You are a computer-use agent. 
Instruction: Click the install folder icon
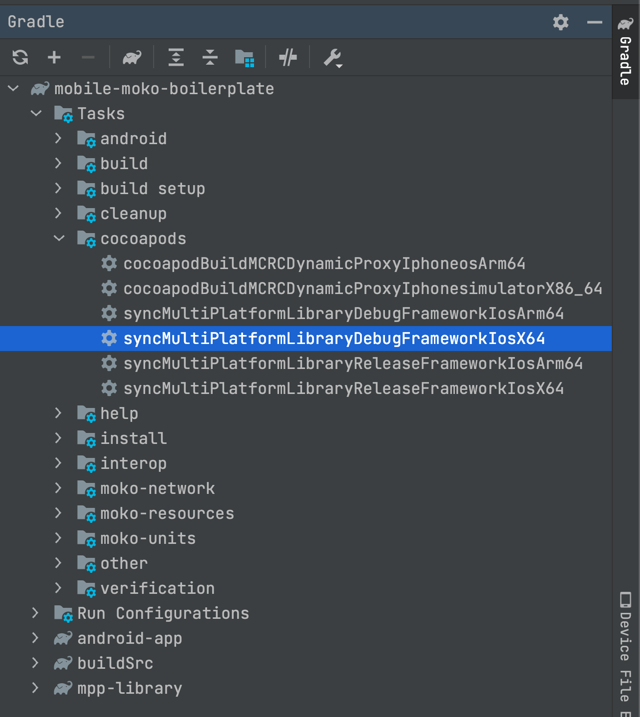pyautogui.click(x=86, y=439)
